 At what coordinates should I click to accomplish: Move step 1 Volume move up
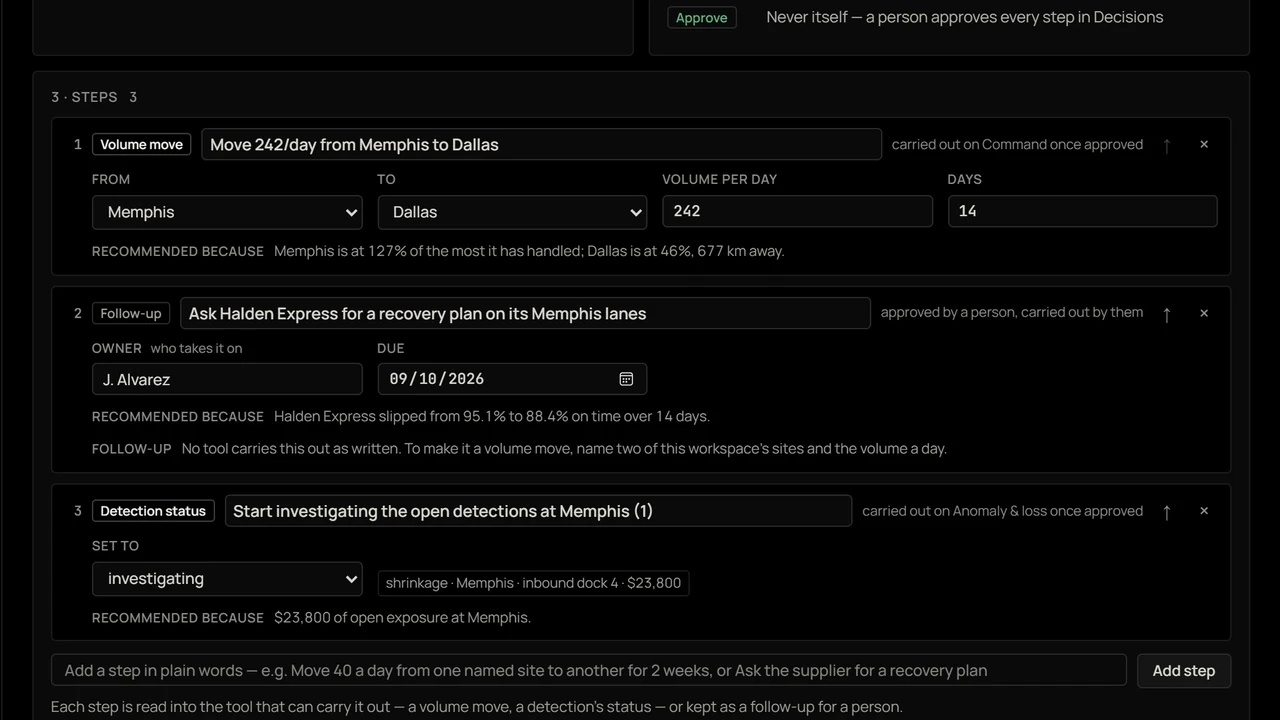point(1166,145)
